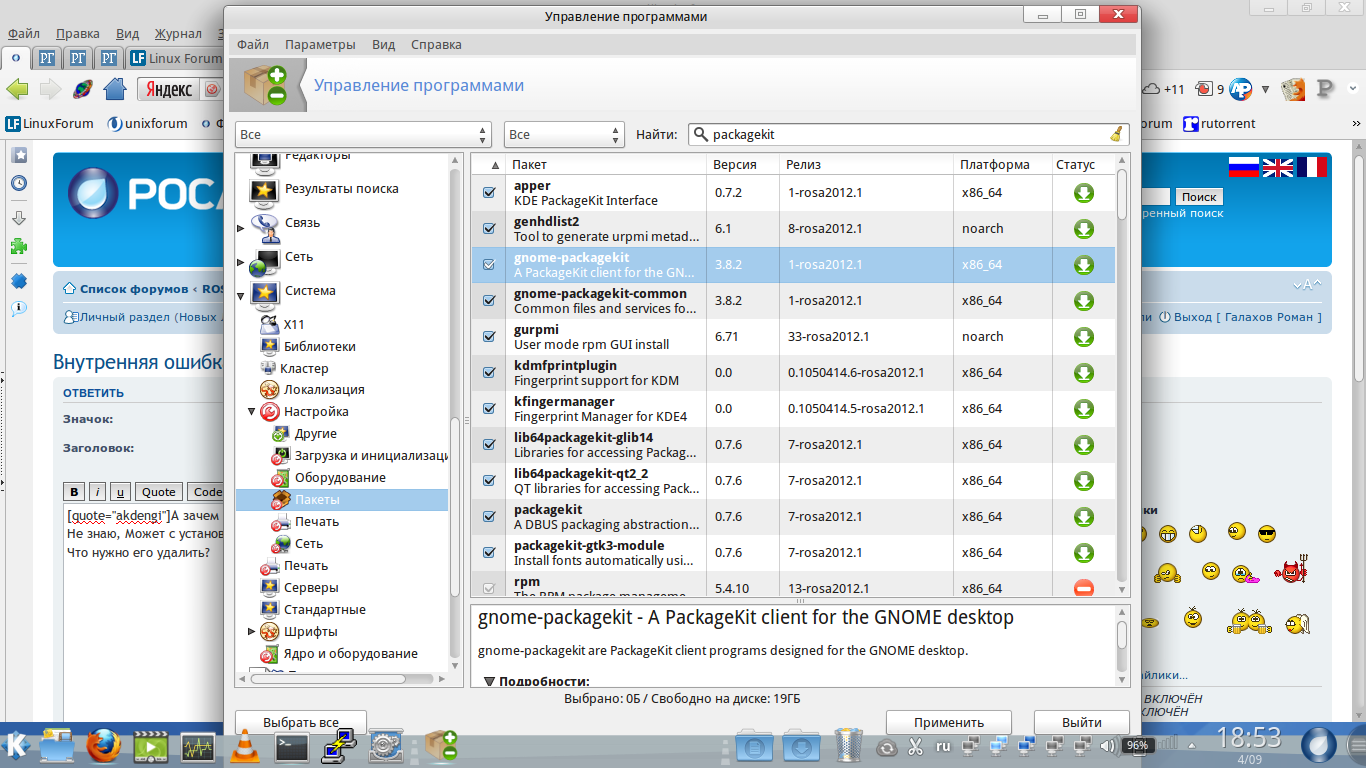Click green status icon for packagekit row

tap(1083, 517)
